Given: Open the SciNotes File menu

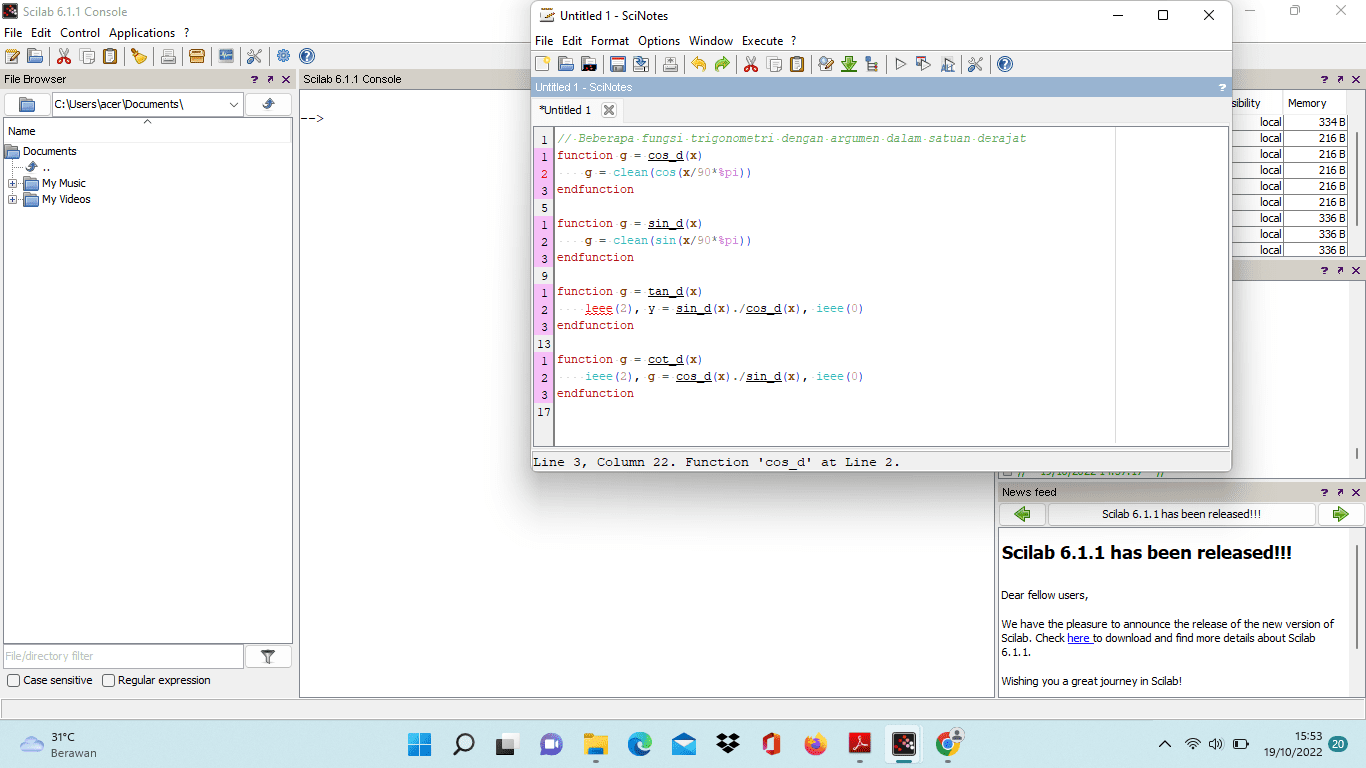Looking at the screenshot, I should click(544, 41).
